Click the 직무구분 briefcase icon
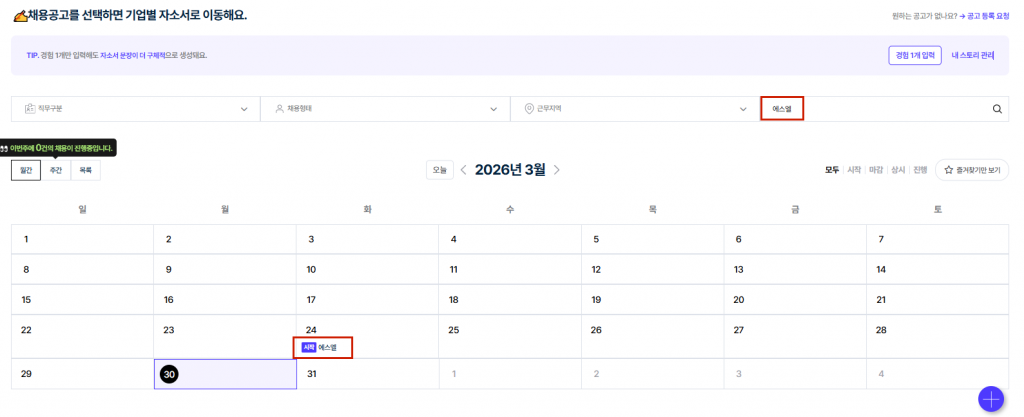 [29, 109]
